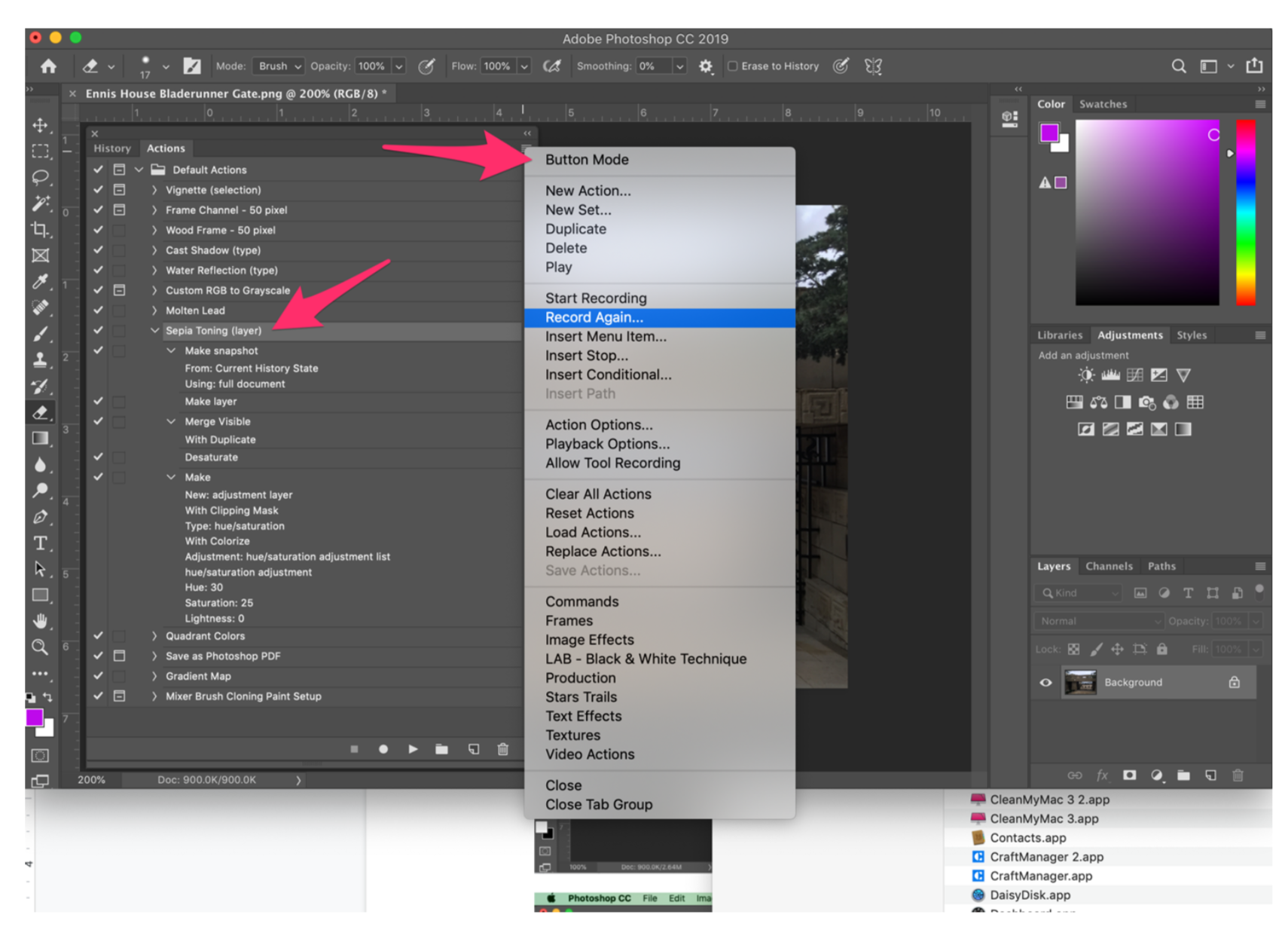Viewport: 1288px width, 948px height.
Task: Toggle the Sepia Toning (layer) checkmark
Action: (98, 330)
